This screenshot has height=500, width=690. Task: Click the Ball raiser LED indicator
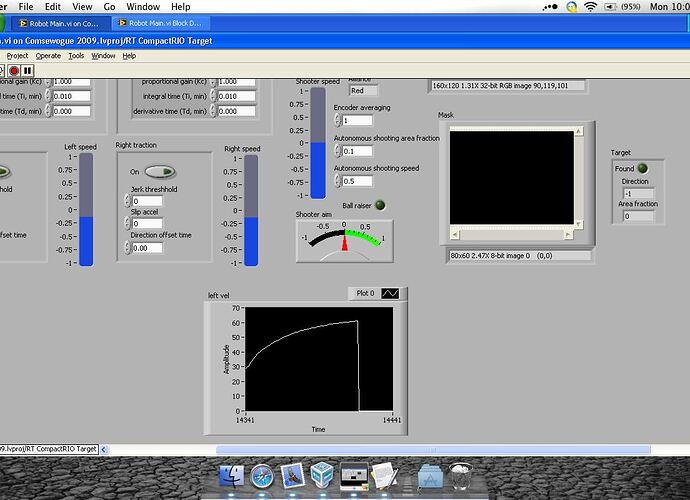coord(380,205)
